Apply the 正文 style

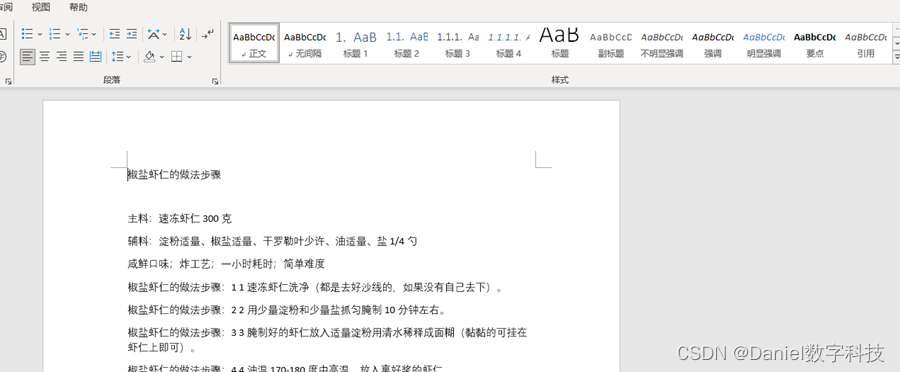coord(254,42)
